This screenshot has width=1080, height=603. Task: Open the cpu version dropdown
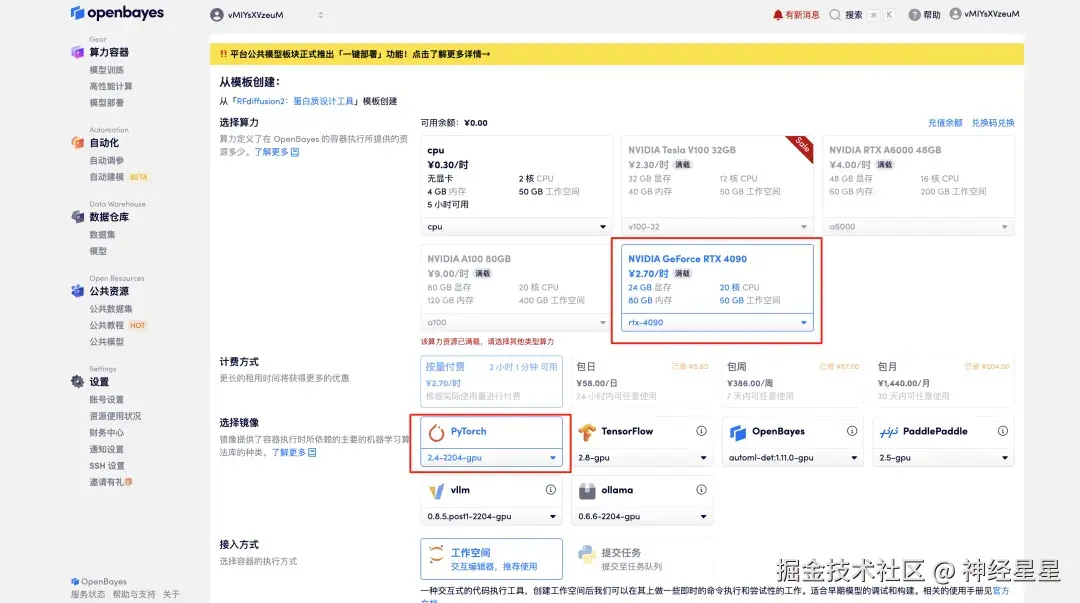click(516, 227)
